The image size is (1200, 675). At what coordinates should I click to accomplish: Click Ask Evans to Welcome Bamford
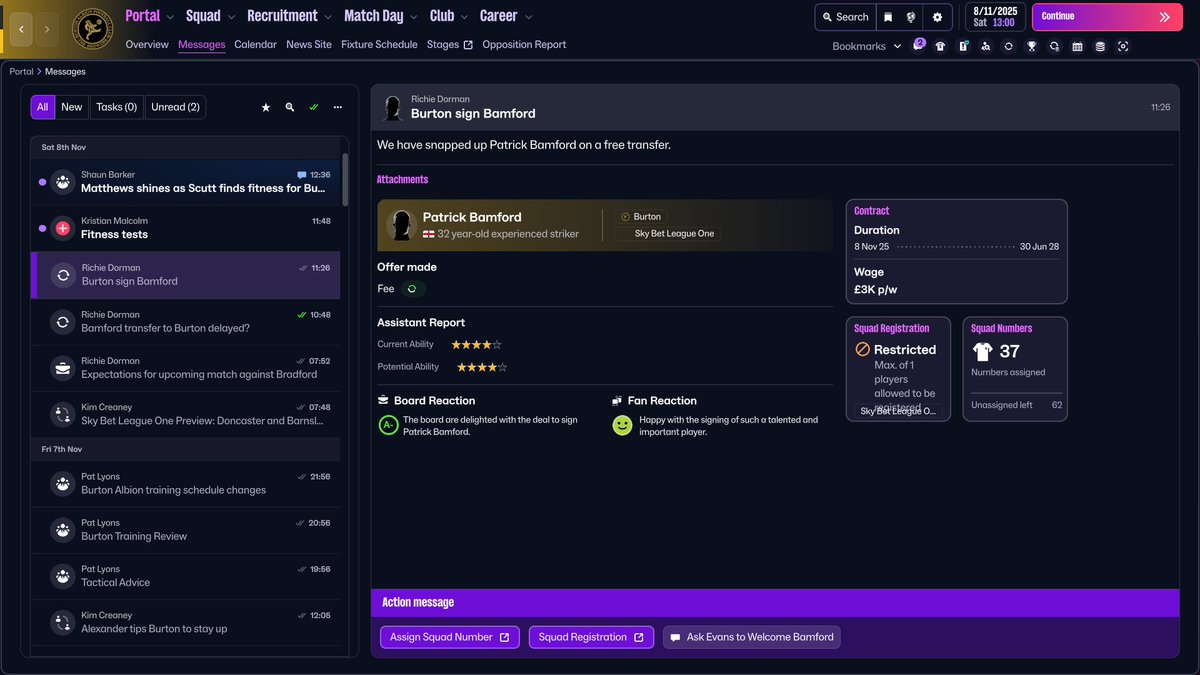[751, 637]
